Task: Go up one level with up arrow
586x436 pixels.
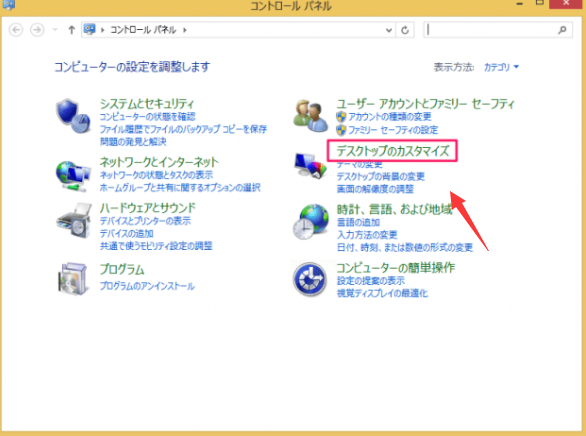Action: [71, 30]
